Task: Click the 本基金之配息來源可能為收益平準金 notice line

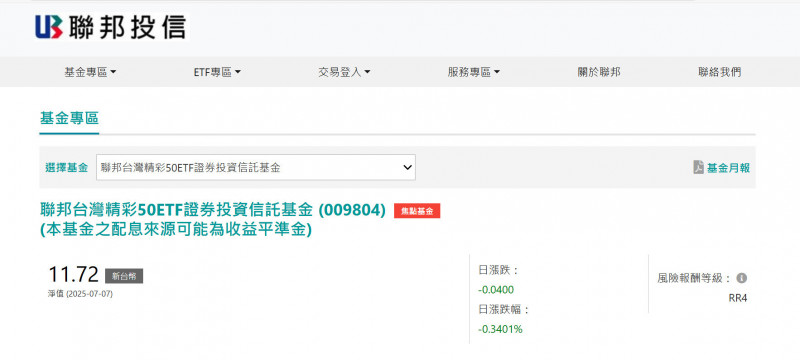Action: click(176, 230)
